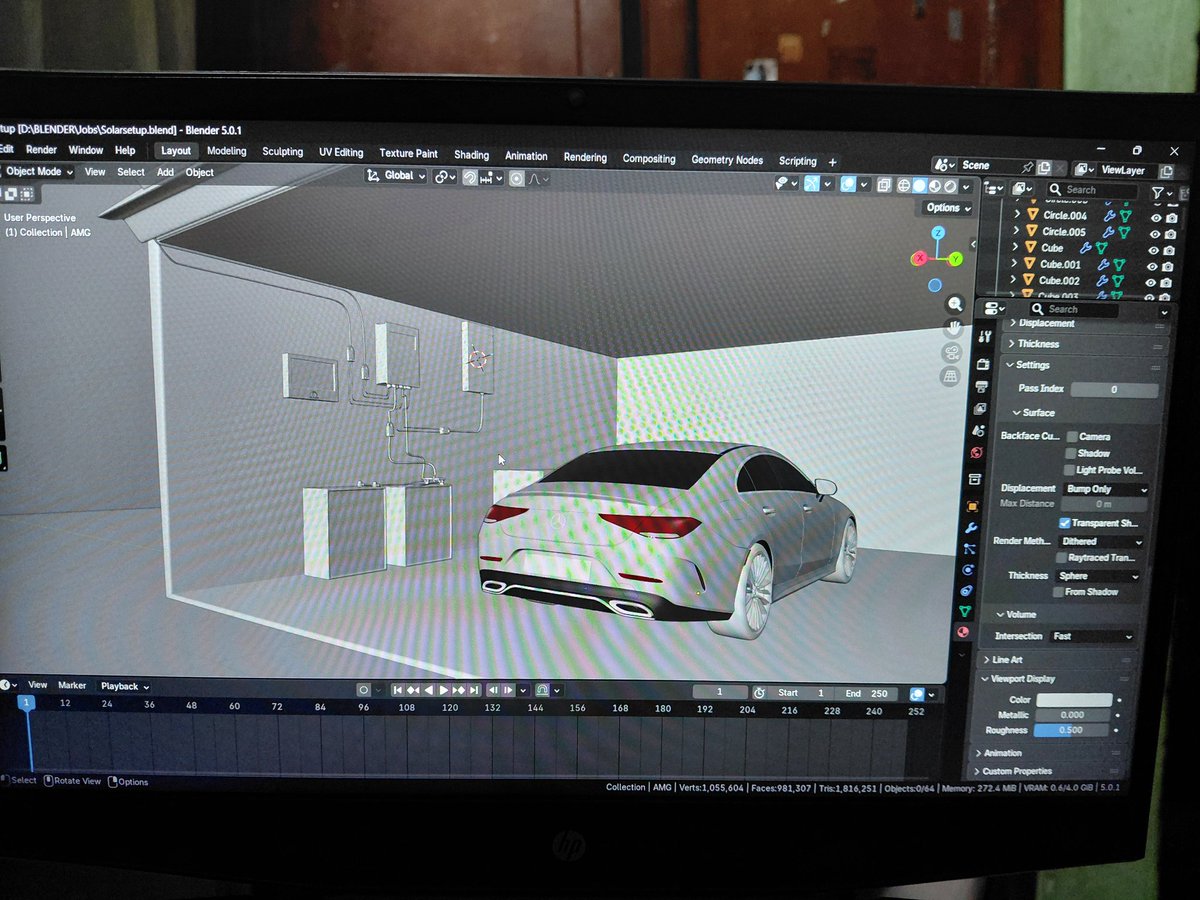Enable Light Probe Volume culling checkbox
This screenshot has width=1200, height=900.
(1070, 470)
